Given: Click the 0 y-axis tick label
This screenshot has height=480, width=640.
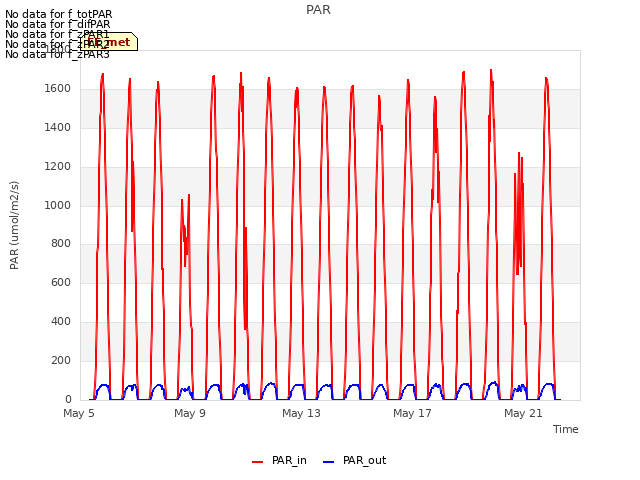Looking at the screenshot, I should (68, 399).
